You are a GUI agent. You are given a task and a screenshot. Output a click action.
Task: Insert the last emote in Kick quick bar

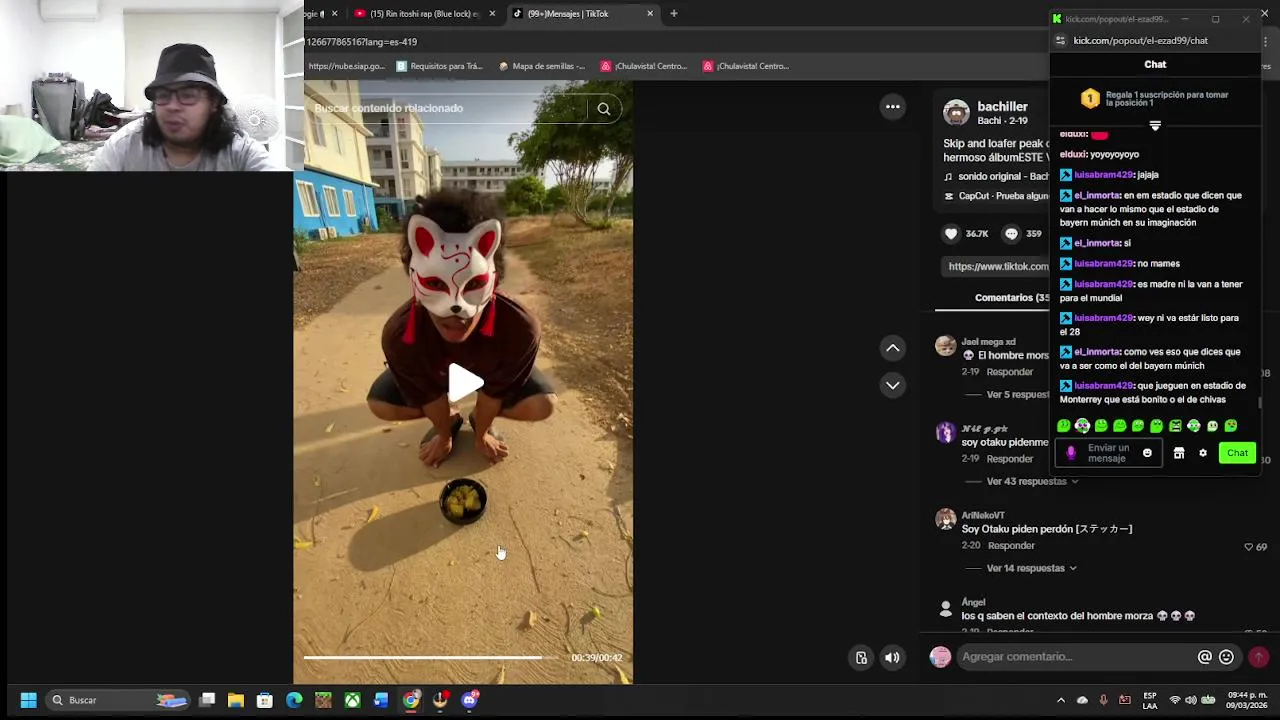1231,426
